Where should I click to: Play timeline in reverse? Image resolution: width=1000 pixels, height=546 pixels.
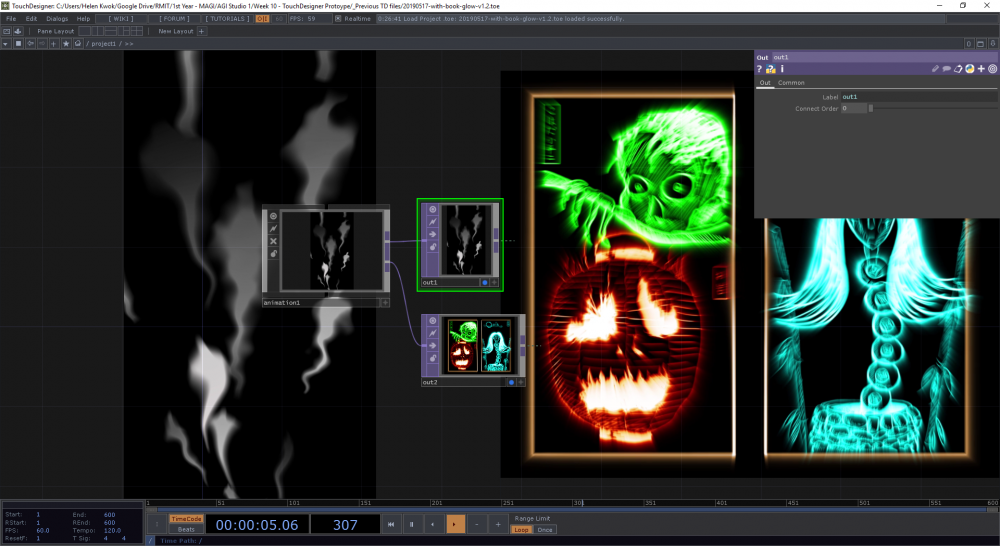pyautogui.click(x=433, y=524)
